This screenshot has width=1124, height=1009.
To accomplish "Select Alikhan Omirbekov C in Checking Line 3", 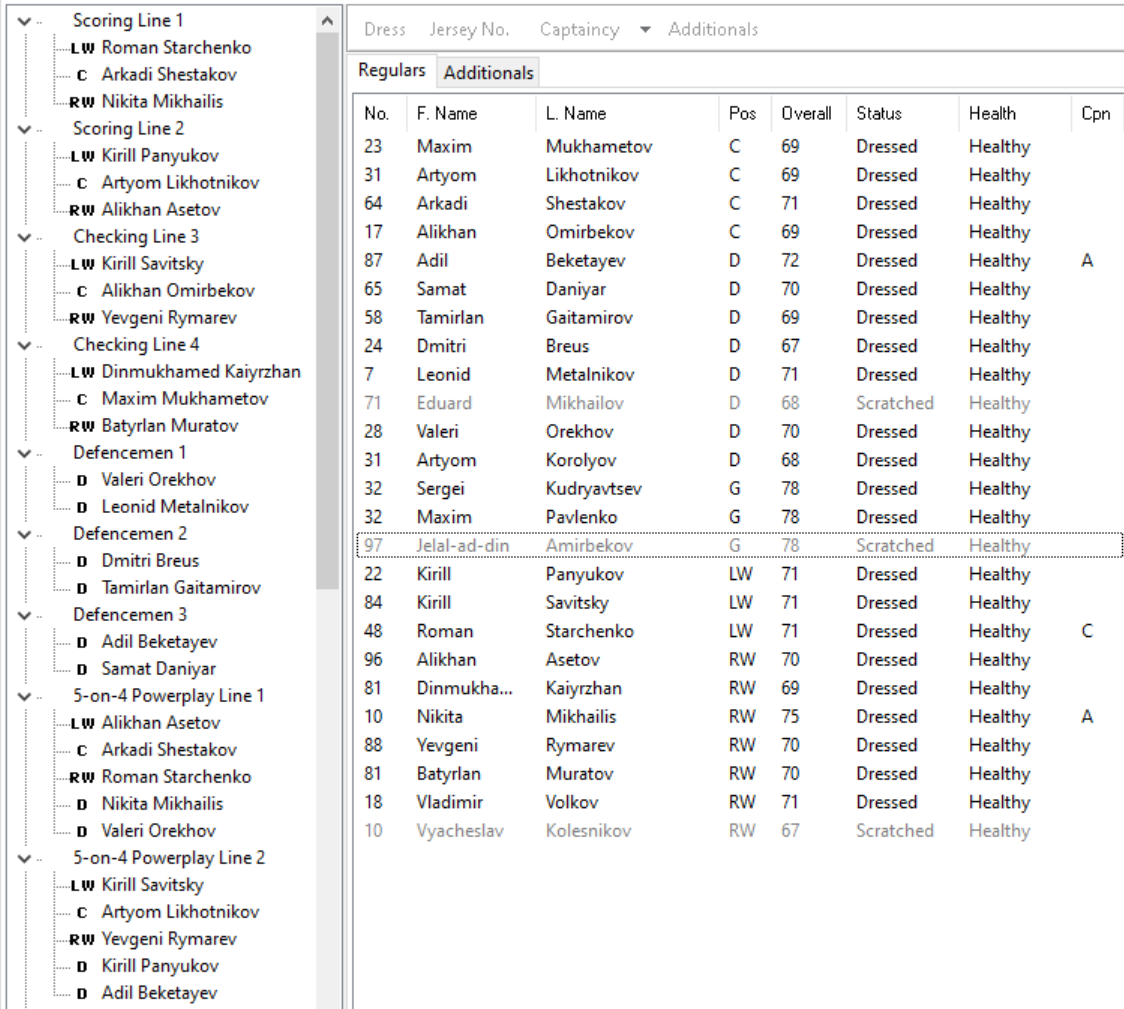I will click(x=178, y=291).
